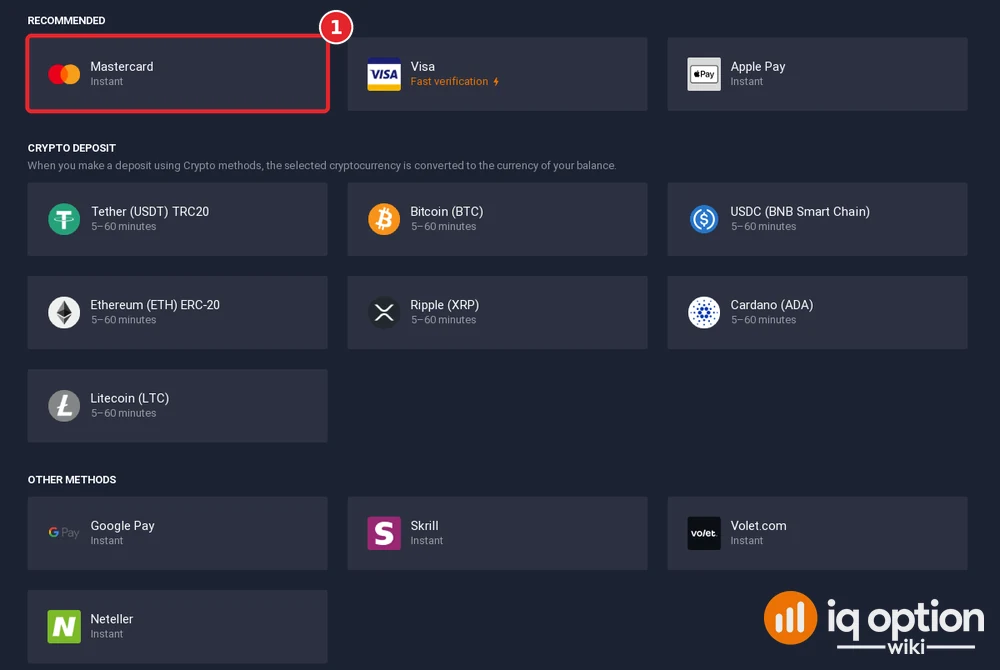The image size is (1000, 670).
Task: Pick Apple Pay deposit option
Action: (818, 74)
